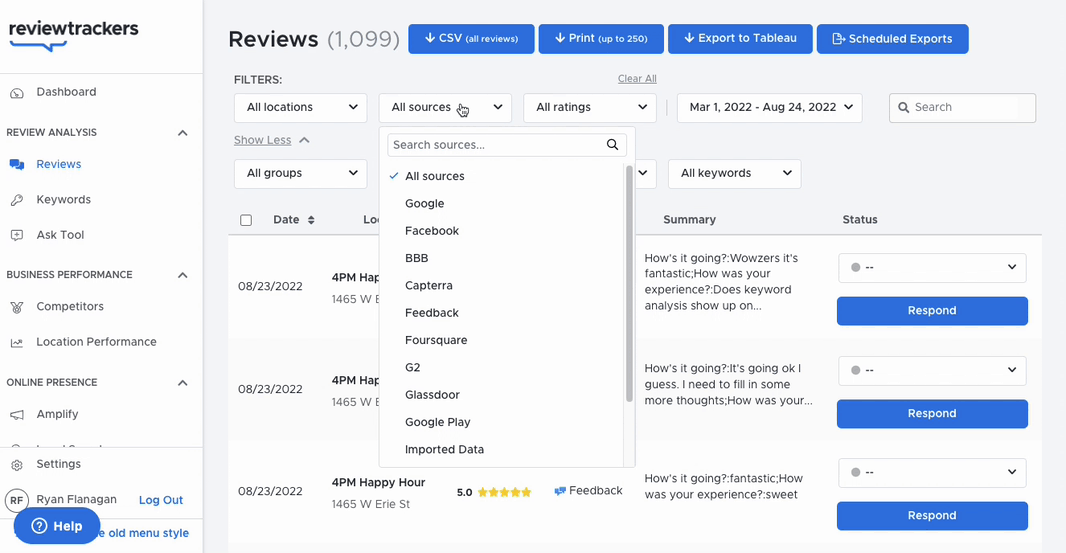
Task: Collapse the Review Analysis section
Action: [182, 133]
